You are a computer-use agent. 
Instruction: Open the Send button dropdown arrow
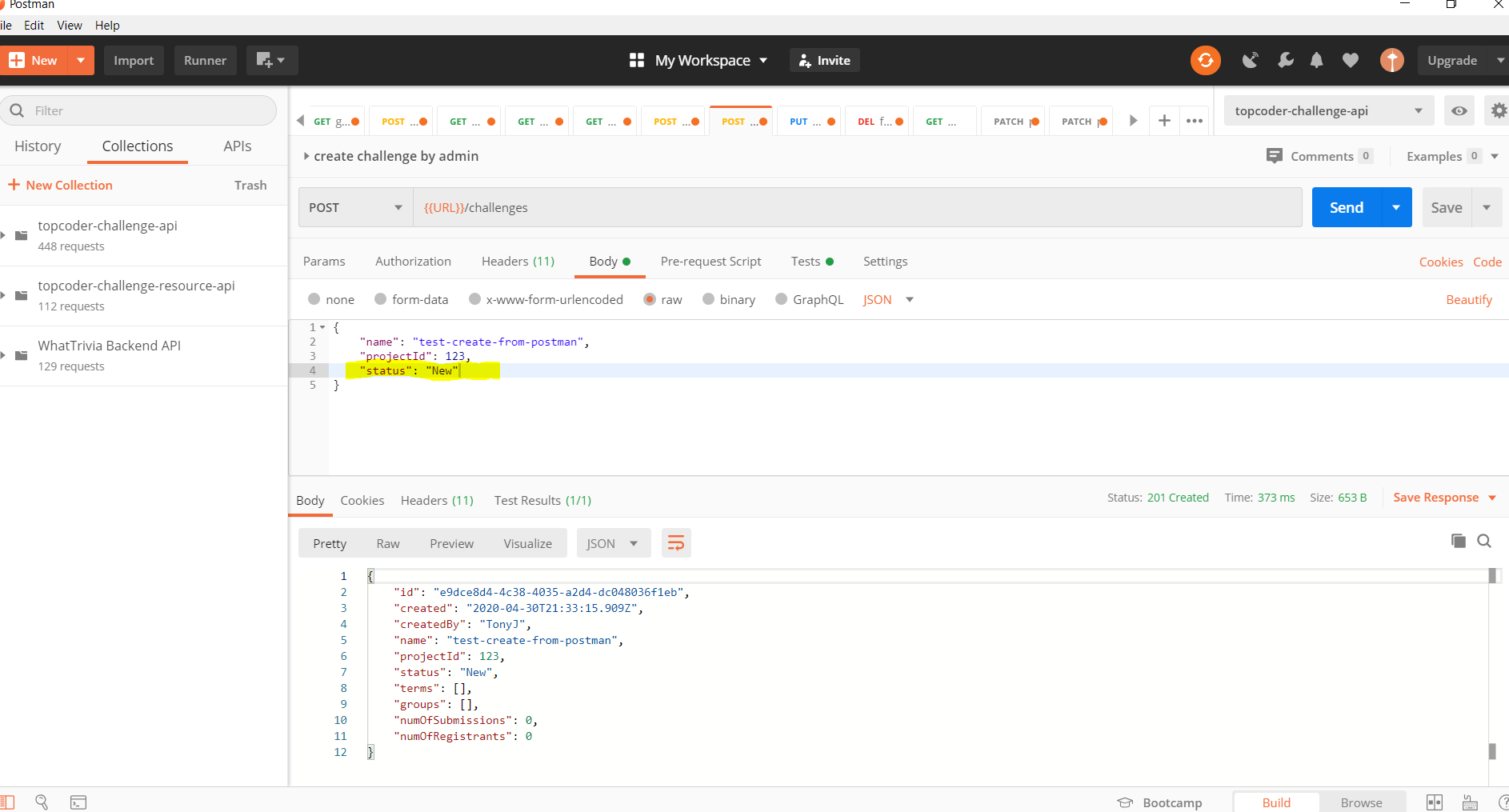(1396, 207)
